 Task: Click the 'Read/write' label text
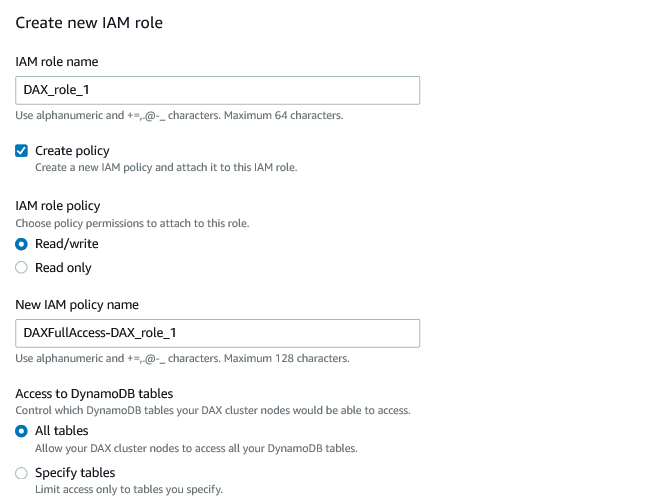(x=67, y=244)
